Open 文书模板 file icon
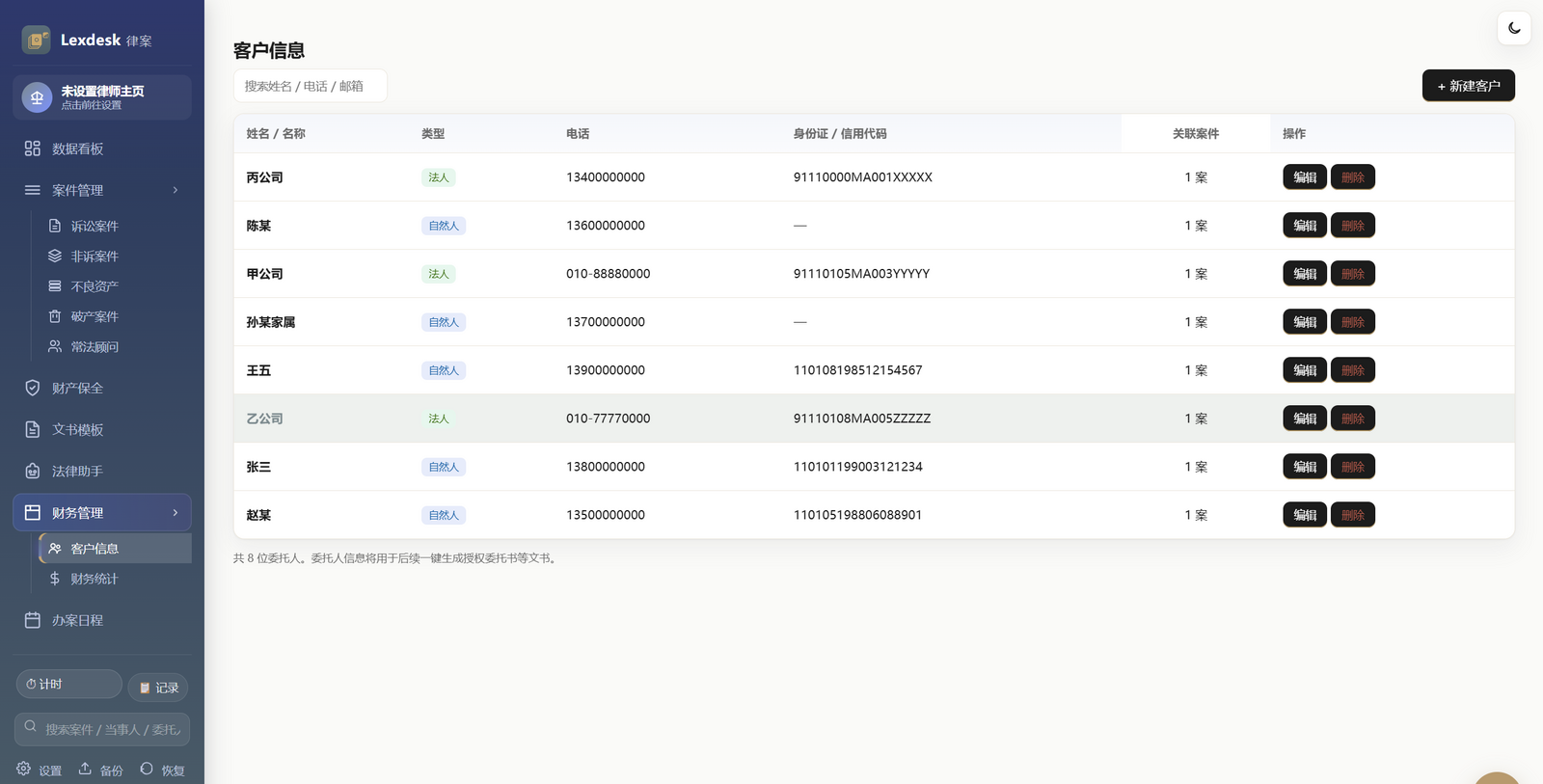Image resolution: width=1543 pixels, height=784 pixels. (x=33, y=429)
